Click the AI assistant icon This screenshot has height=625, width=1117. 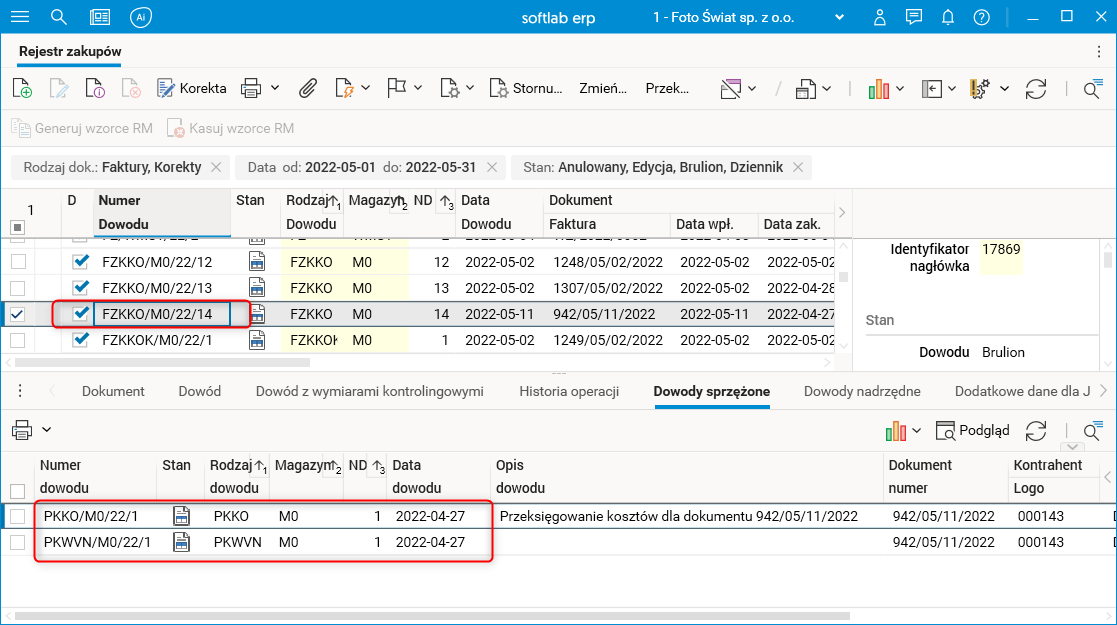pos(141,17)
